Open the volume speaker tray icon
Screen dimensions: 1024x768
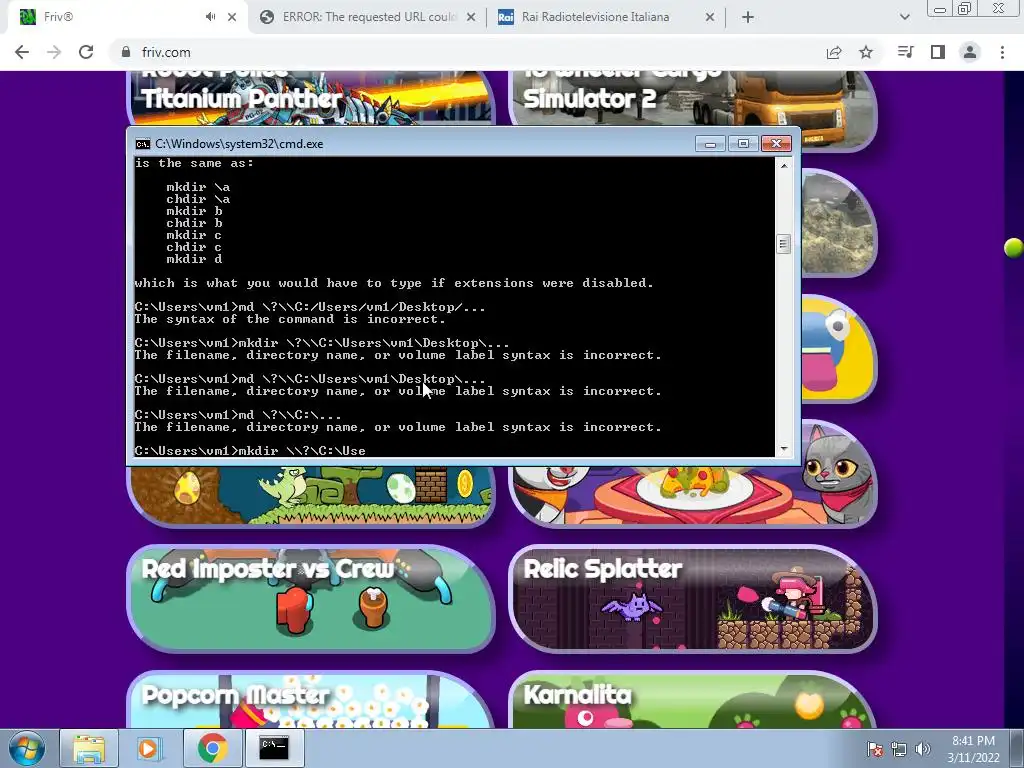pos(923,749)
